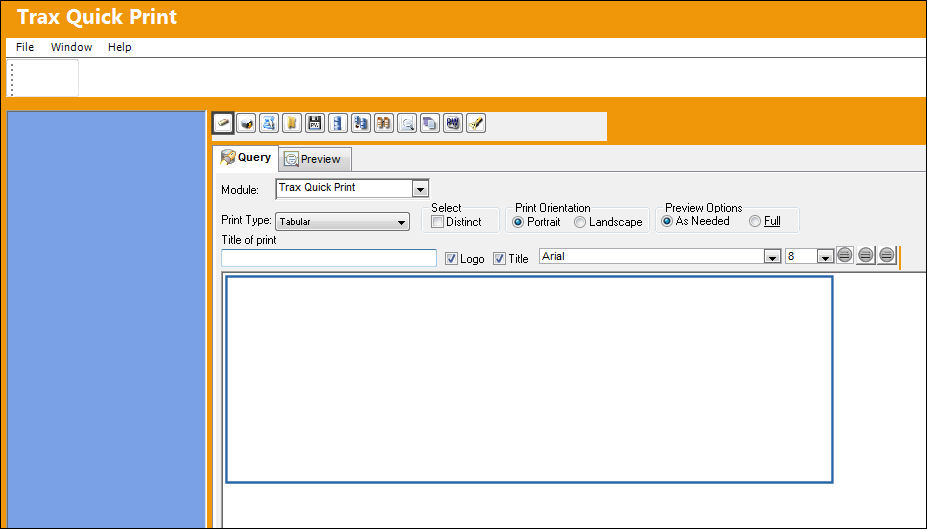Click the middle round alignment button
This screenshot has width=927, height=529.
coord(866,255)
